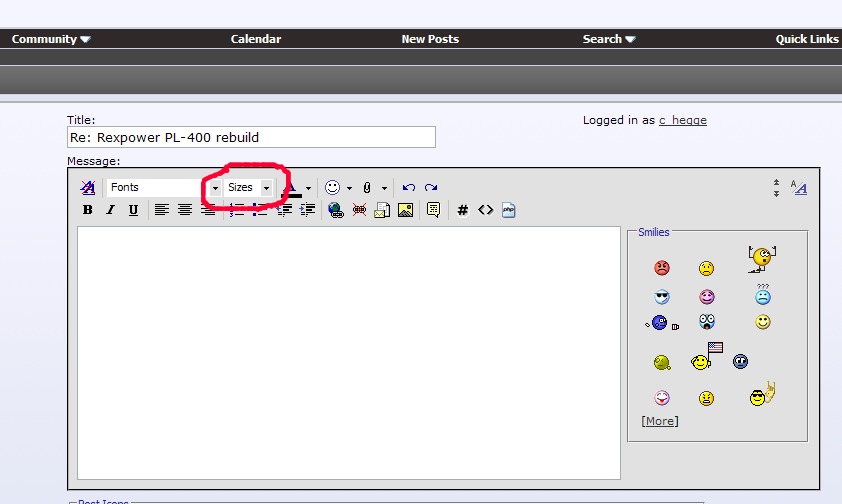Insert the dark blue rolling eyes smilie

740,361
